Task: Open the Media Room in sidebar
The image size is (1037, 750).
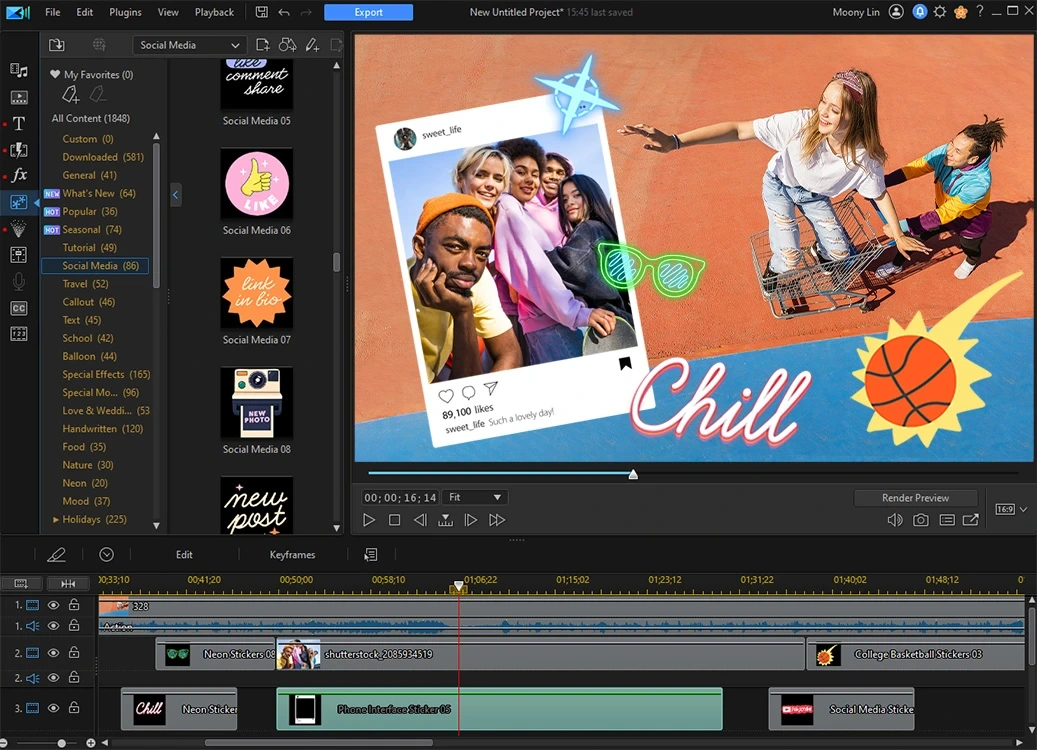Action: pyautogui.click(x=18, y=70)
